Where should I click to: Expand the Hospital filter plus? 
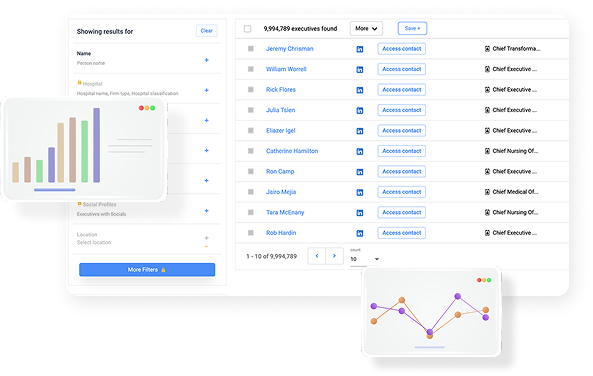coord(206,90)
